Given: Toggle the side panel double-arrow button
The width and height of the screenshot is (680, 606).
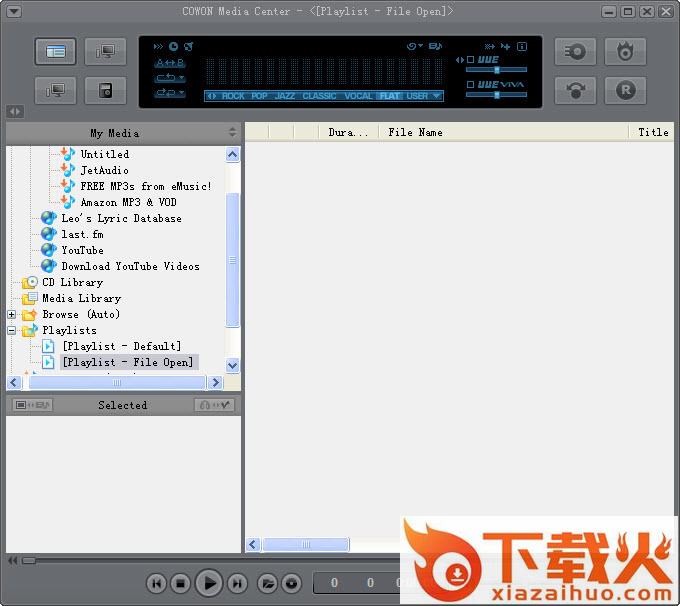Looking at the screenshot, I should (15, 111).
